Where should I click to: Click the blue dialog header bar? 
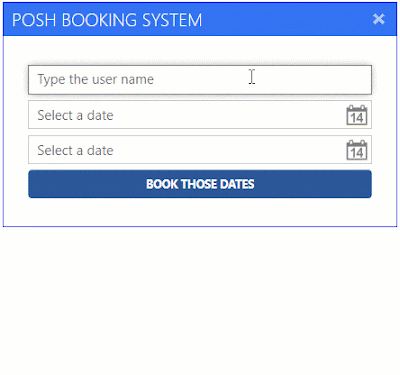point(200,19)
